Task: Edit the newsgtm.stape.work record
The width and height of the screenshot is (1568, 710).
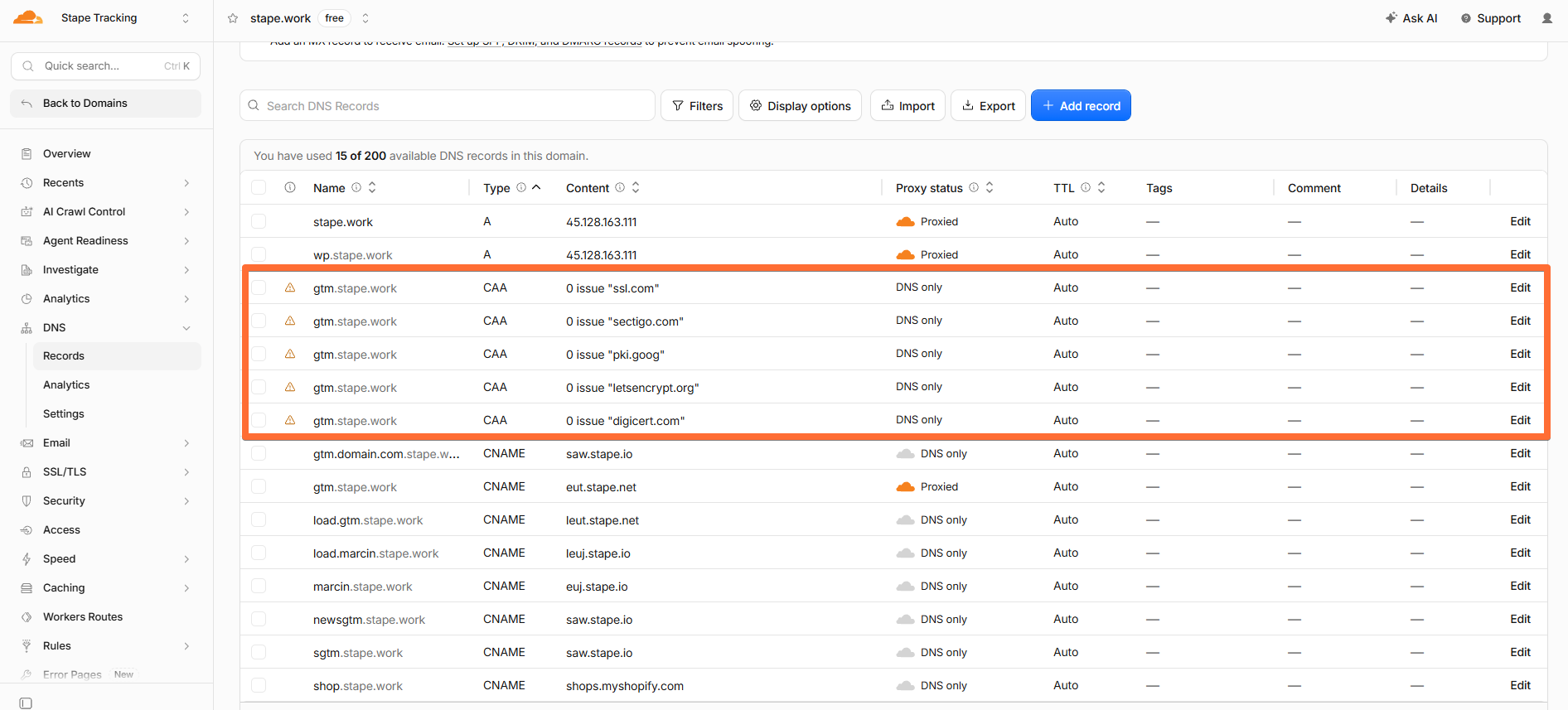Action: coord(1520,619)
